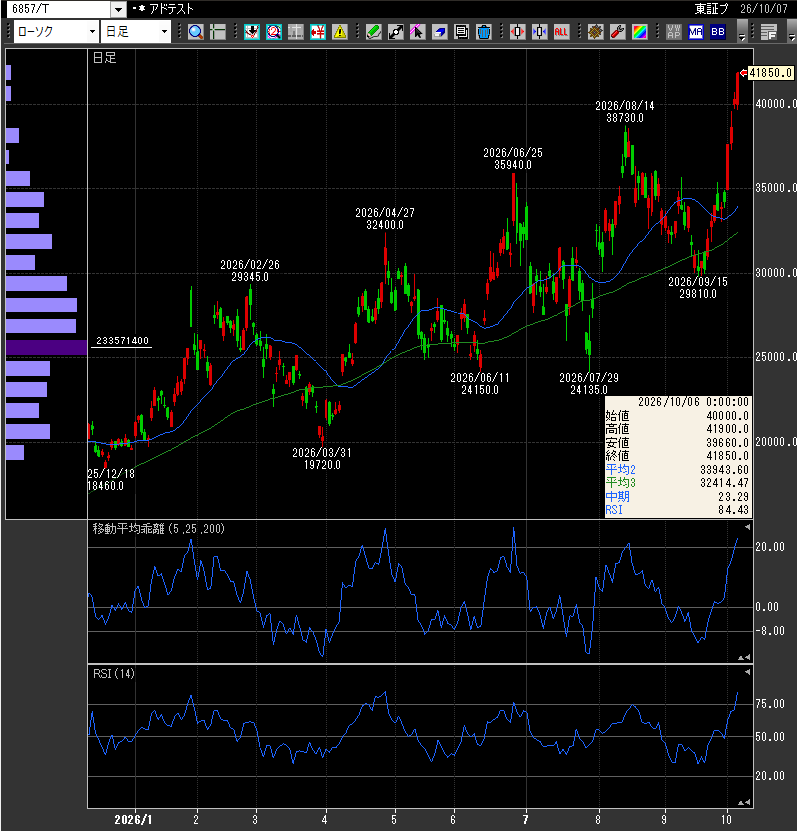The height and width of the screenshot is (831, 797).
Task: Click the current price label 41850.0
Action: point(771,73)
